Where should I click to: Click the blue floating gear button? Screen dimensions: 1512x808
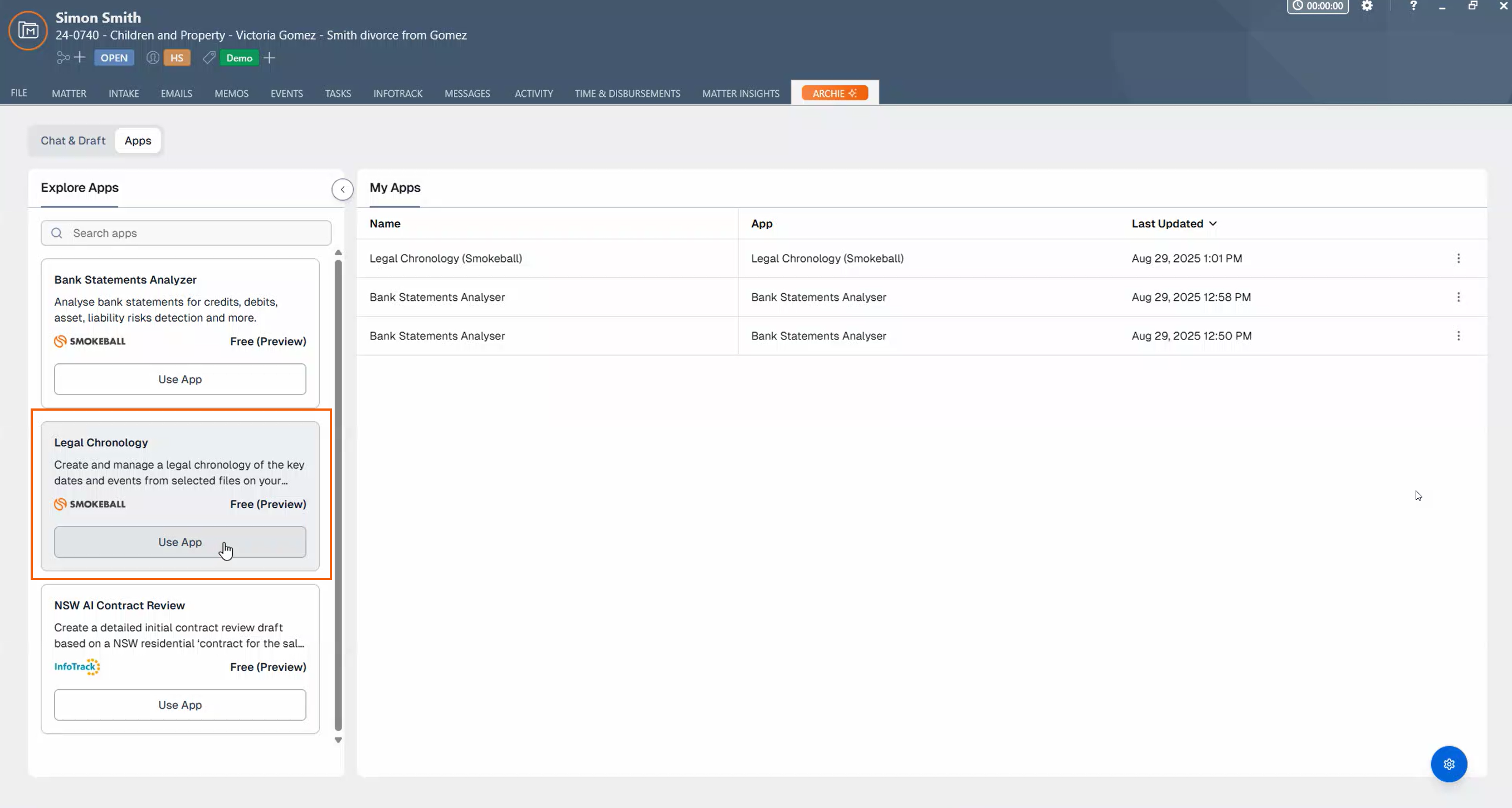(x=1448, y=764)
